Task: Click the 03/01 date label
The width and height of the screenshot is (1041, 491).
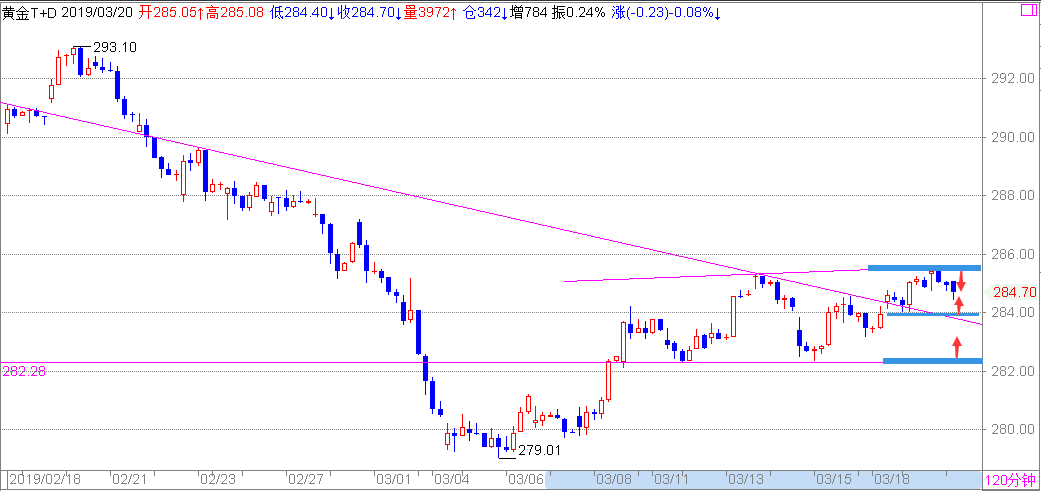Action: click(x=392, y=479)
